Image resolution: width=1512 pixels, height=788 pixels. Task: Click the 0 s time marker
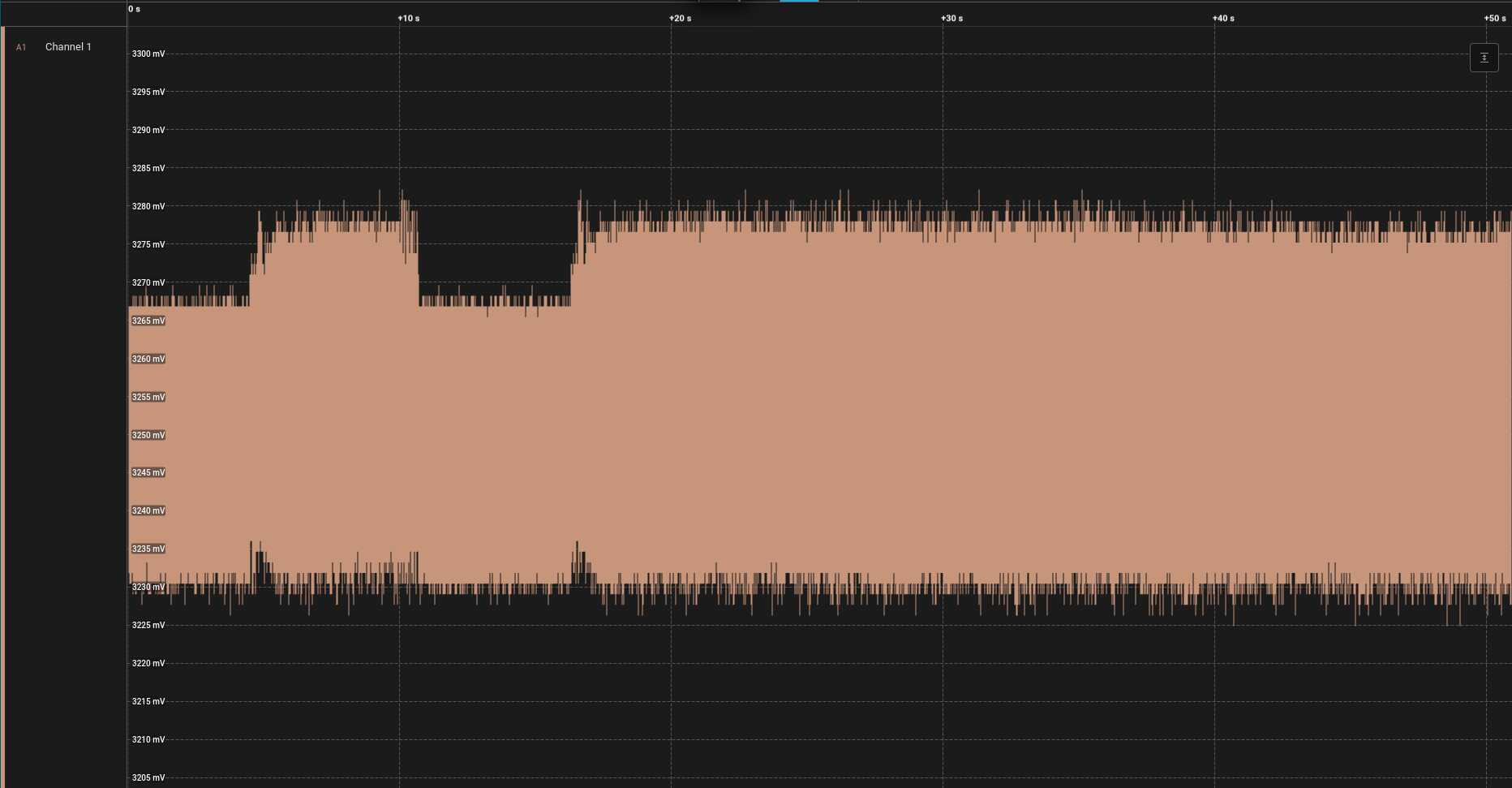point(134,9)
